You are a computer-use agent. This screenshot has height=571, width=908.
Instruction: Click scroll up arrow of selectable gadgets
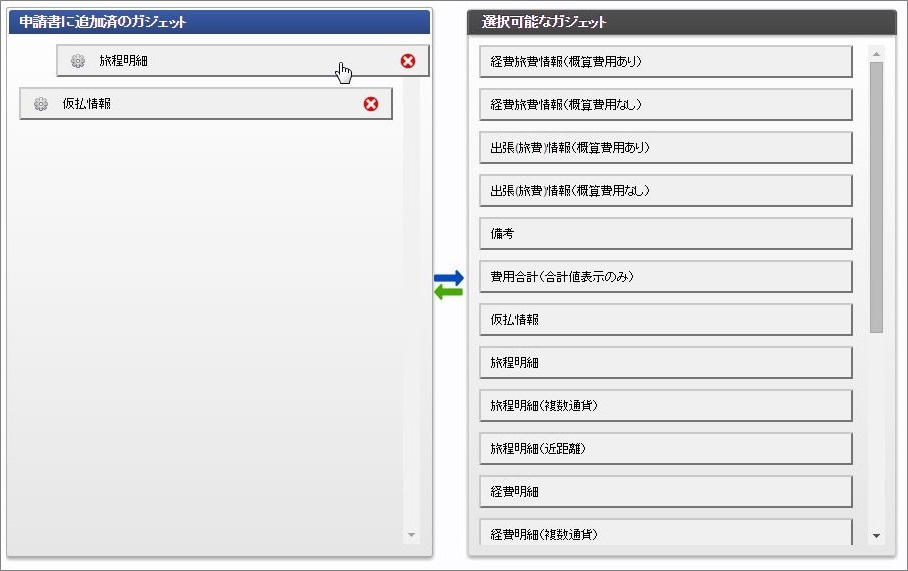click(x=876, y=54)
